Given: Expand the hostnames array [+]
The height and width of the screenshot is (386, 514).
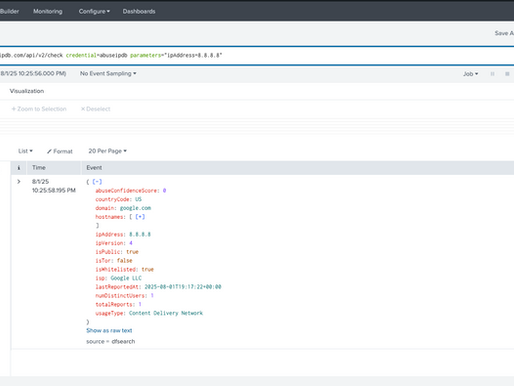Looking at the screenshot, I should pos(140,217).
